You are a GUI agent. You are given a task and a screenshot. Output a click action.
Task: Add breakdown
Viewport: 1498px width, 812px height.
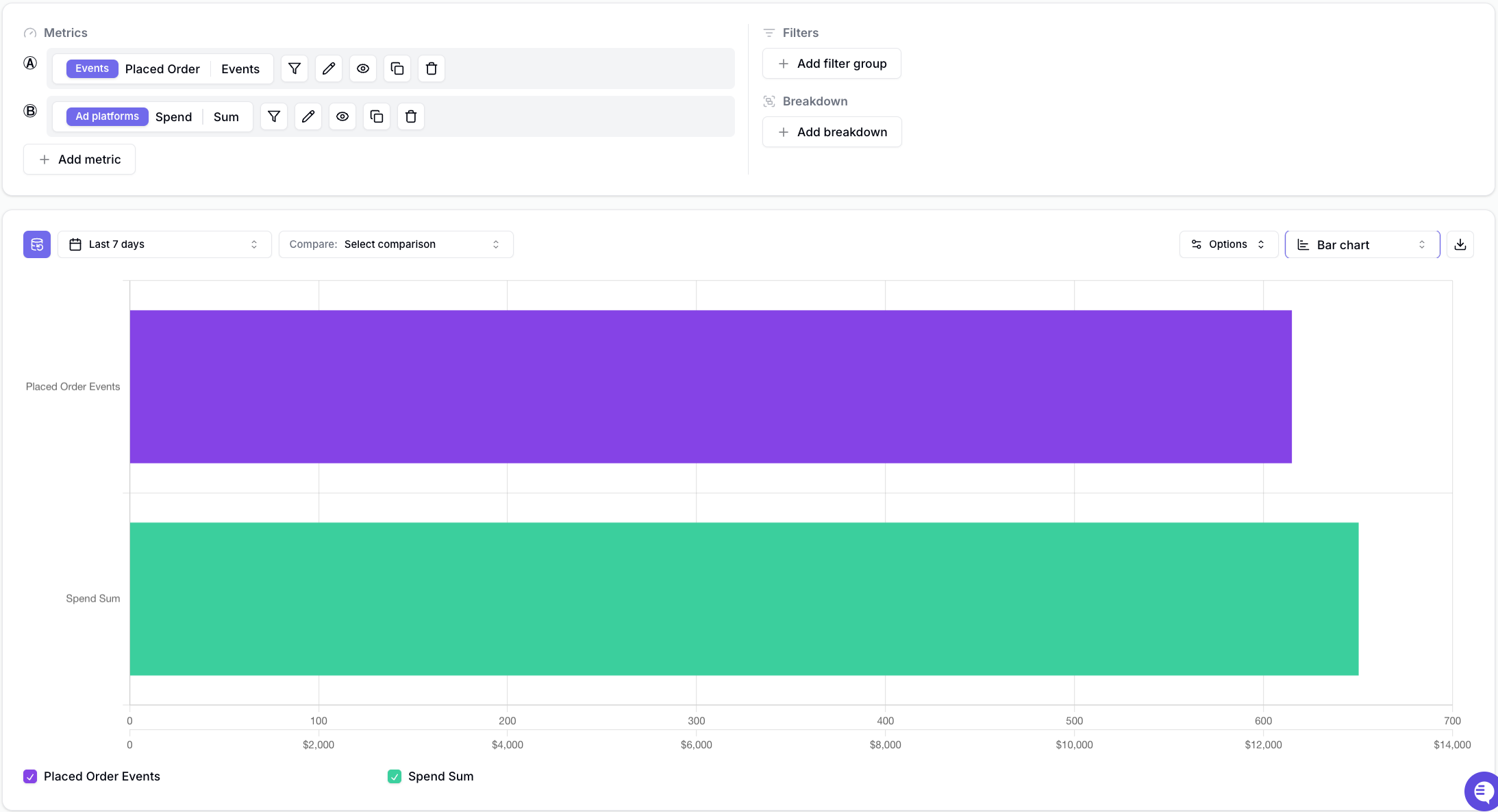[x=832, y=132]
